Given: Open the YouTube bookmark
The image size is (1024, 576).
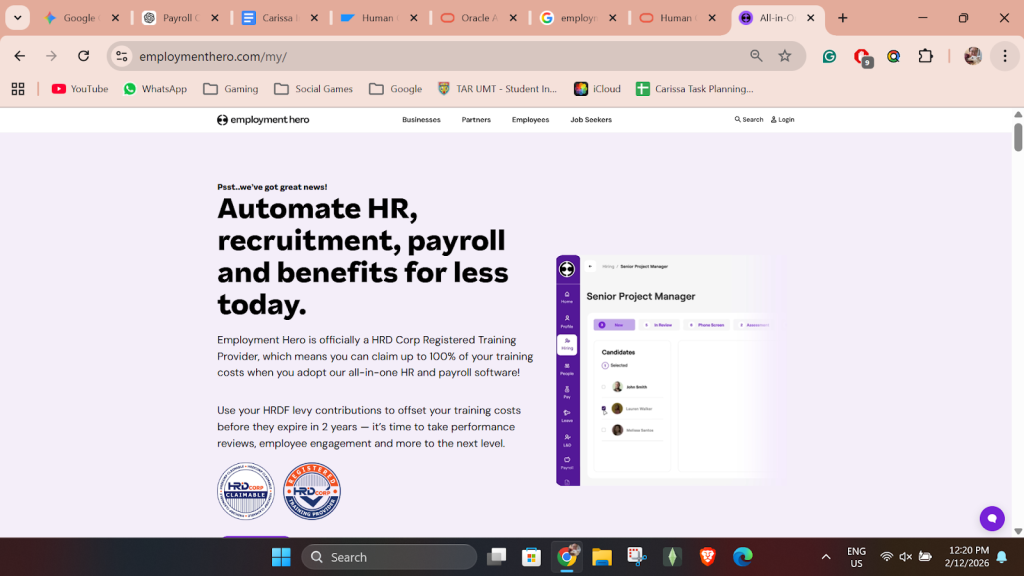Looking at the screenshot, I should pyautogui.click(x=80, y=89).
